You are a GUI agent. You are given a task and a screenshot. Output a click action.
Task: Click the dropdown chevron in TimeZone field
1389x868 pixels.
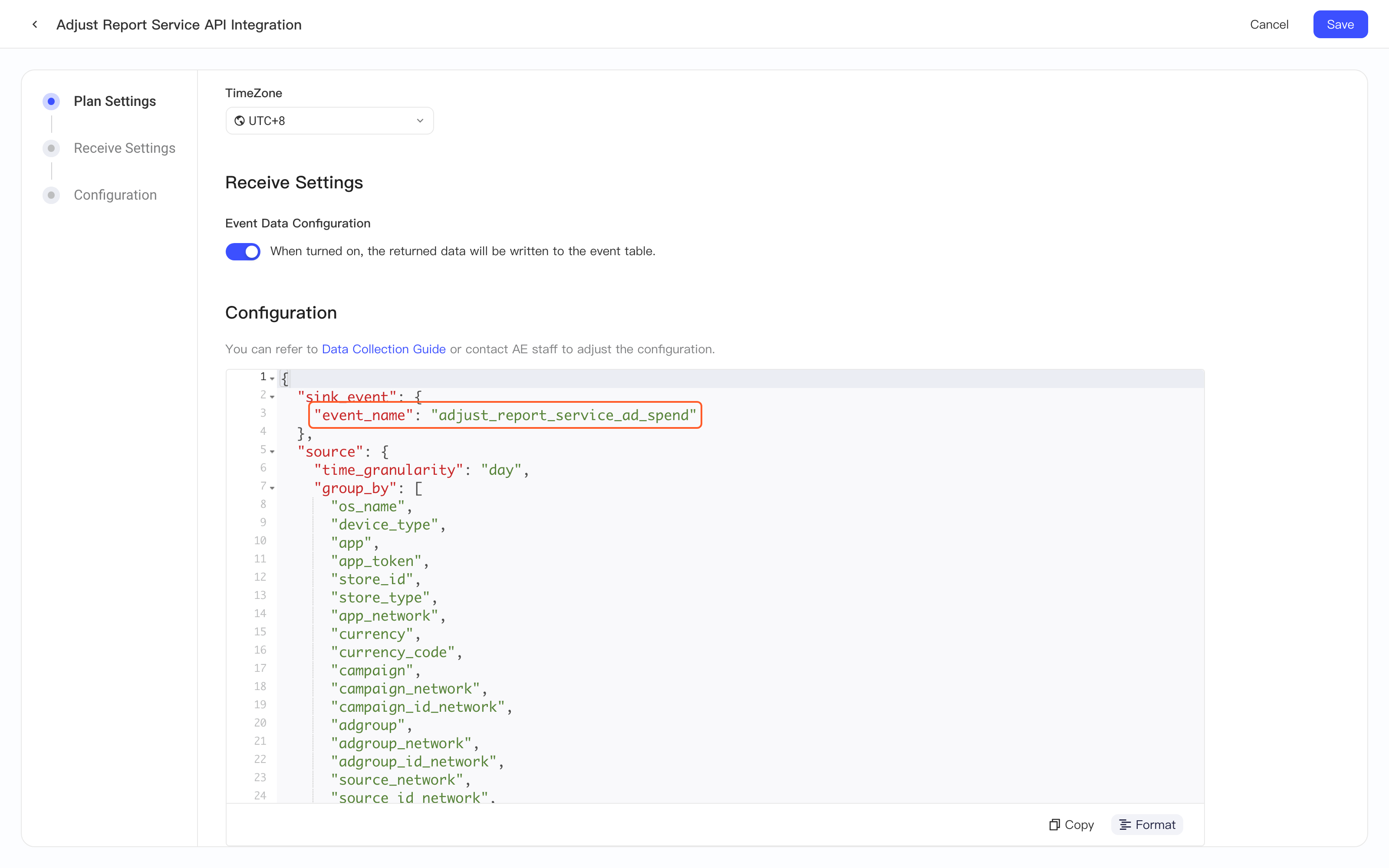(420, 121)
